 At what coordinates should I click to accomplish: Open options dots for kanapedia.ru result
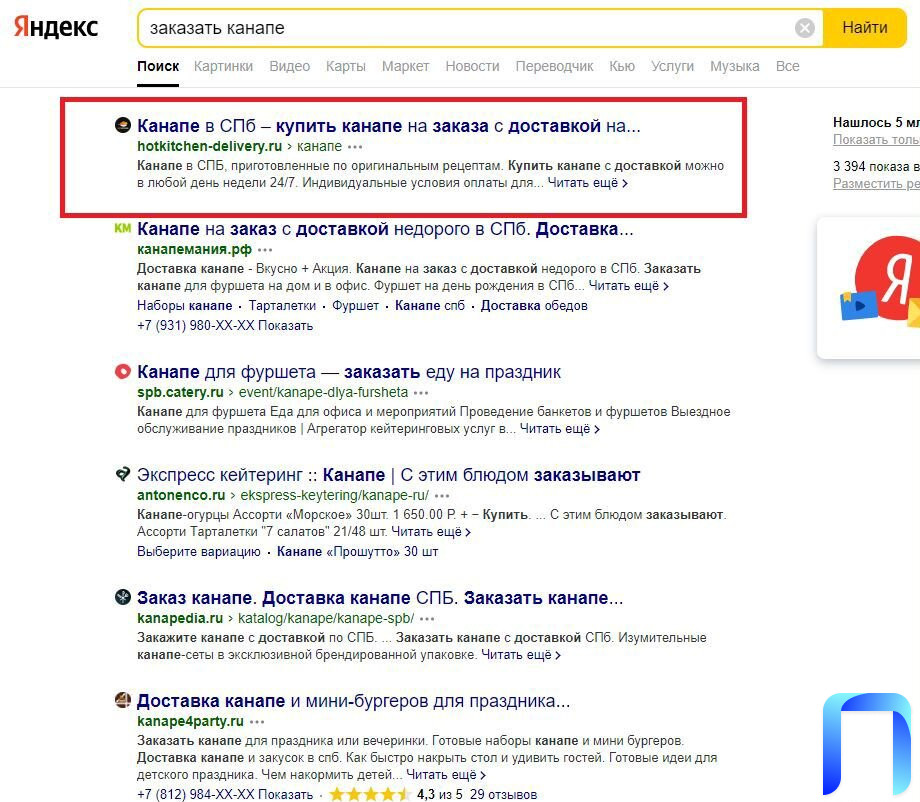(x=427, y=619)
